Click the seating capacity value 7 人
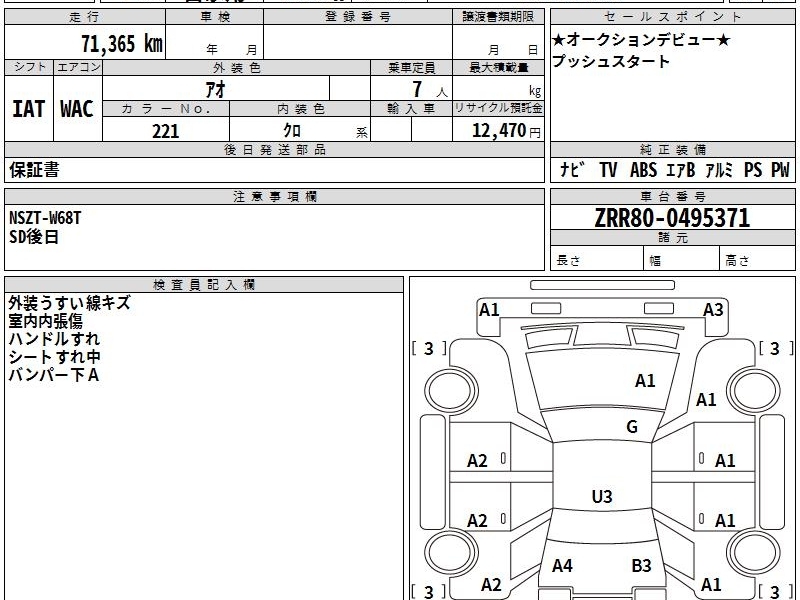800x600 pixels. click(x=430, y=90)
